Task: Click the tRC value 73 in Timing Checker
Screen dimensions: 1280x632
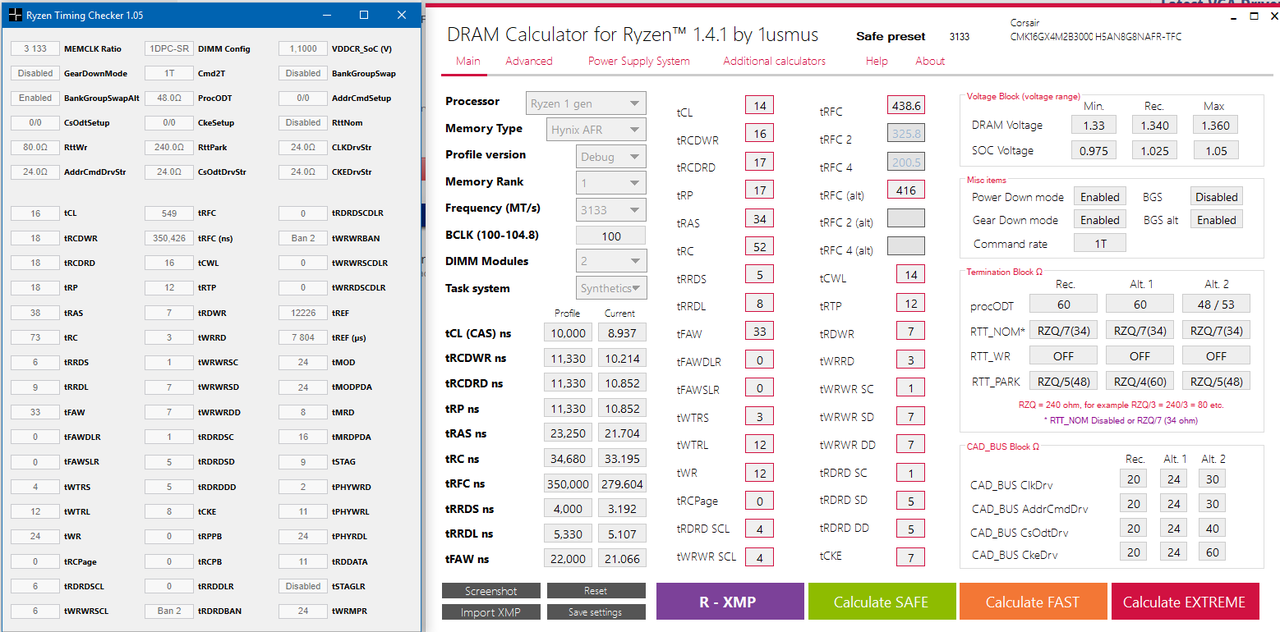Action: pyautogui.click(x=36, y=338)
